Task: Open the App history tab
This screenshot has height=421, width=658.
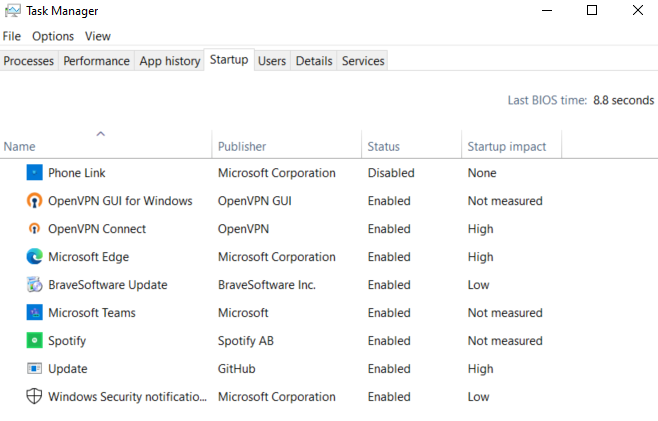Action: tap(170, 61)
